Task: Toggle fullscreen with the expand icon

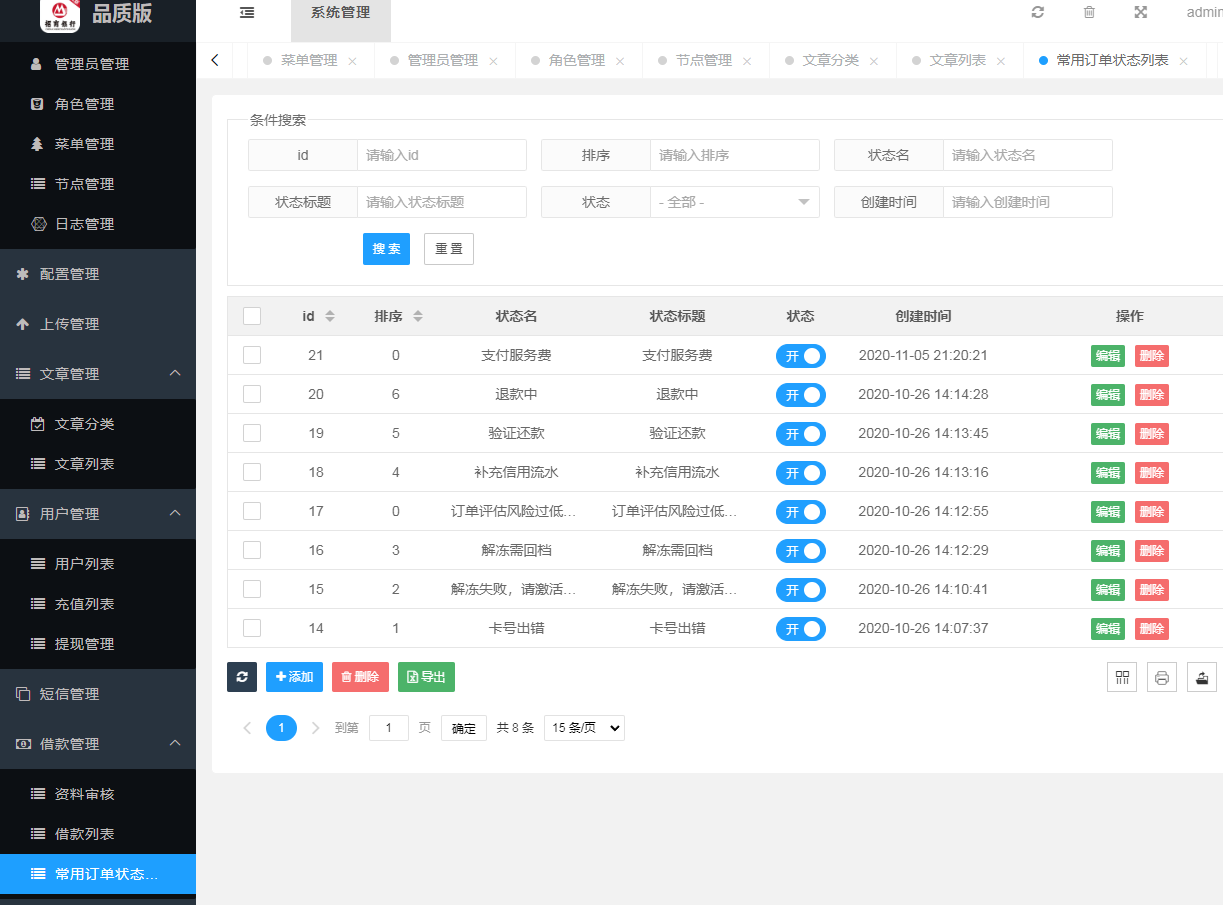Action: pyautogui.click(x=1140, y=12)
